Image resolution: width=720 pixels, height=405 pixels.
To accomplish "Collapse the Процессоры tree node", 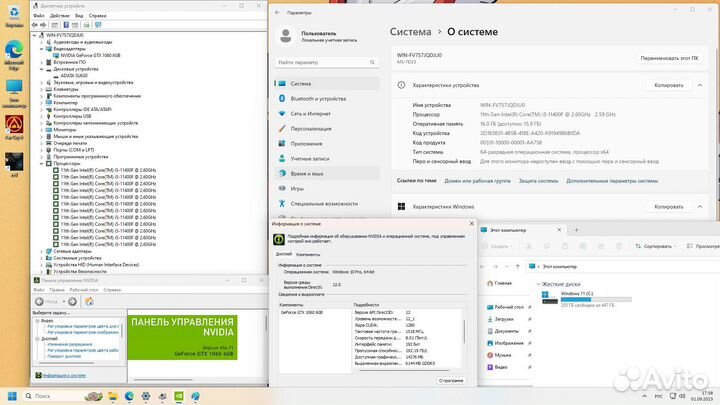I will point(41,163).
